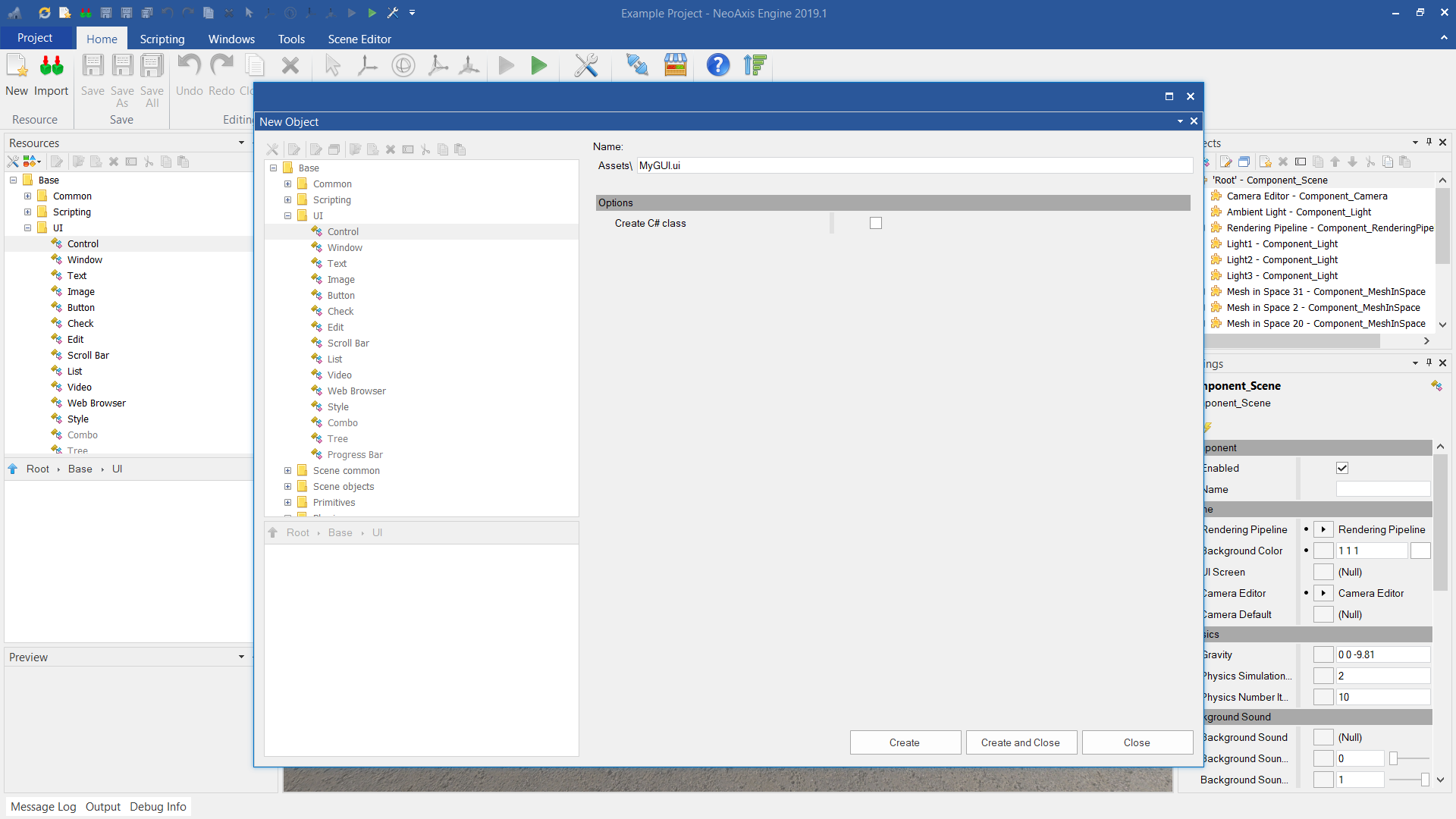This screenshot has width=1456, height=819.
Task: Click the Name input field MyGUI.ui
Action: (x=914, y=165)
